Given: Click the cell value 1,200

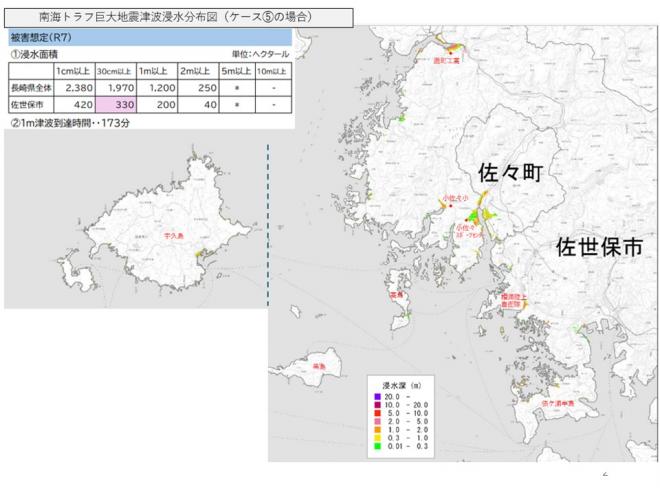Looking at the screenshot, I should 162,88.
